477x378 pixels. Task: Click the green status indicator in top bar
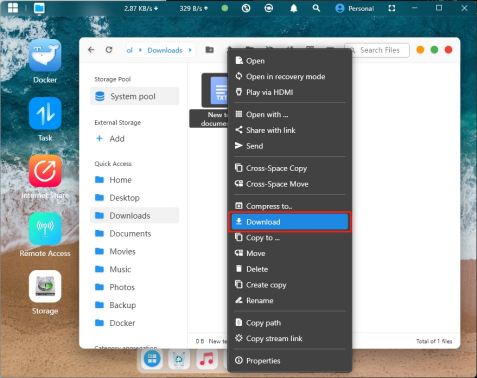point(225,8)
